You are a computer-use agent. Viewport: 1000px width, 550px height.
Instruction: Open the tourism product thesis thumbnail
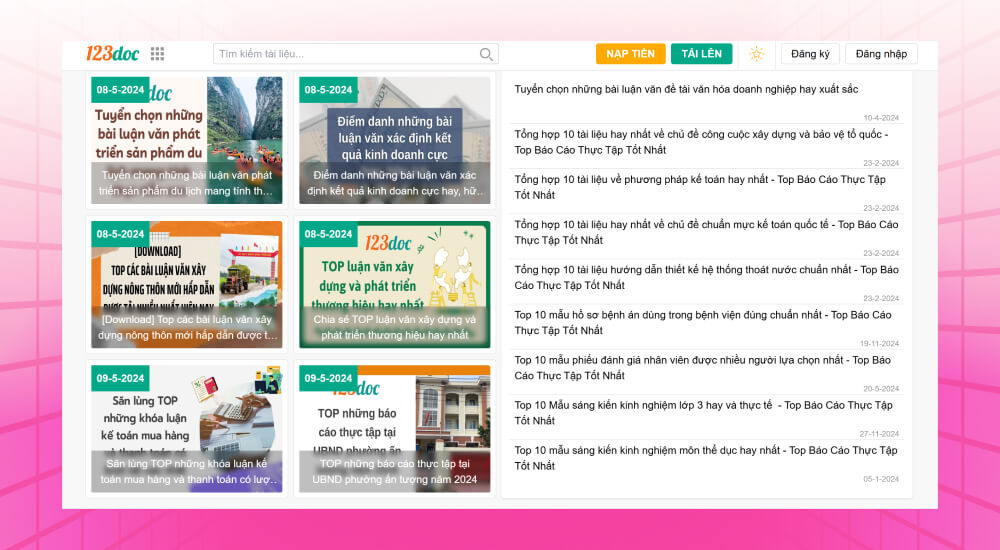[186, 140]
